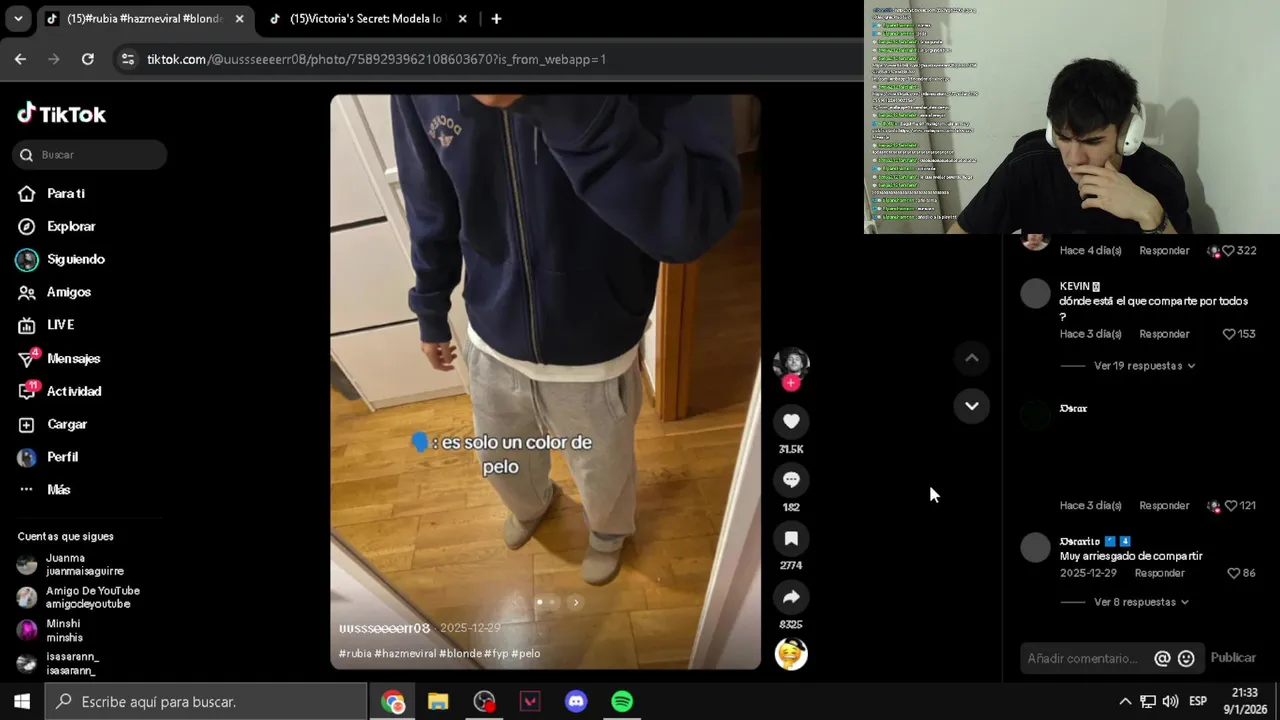Open the emoji picker in the comment box
Screen dimensions: 1280x720
pos(1186,658)
